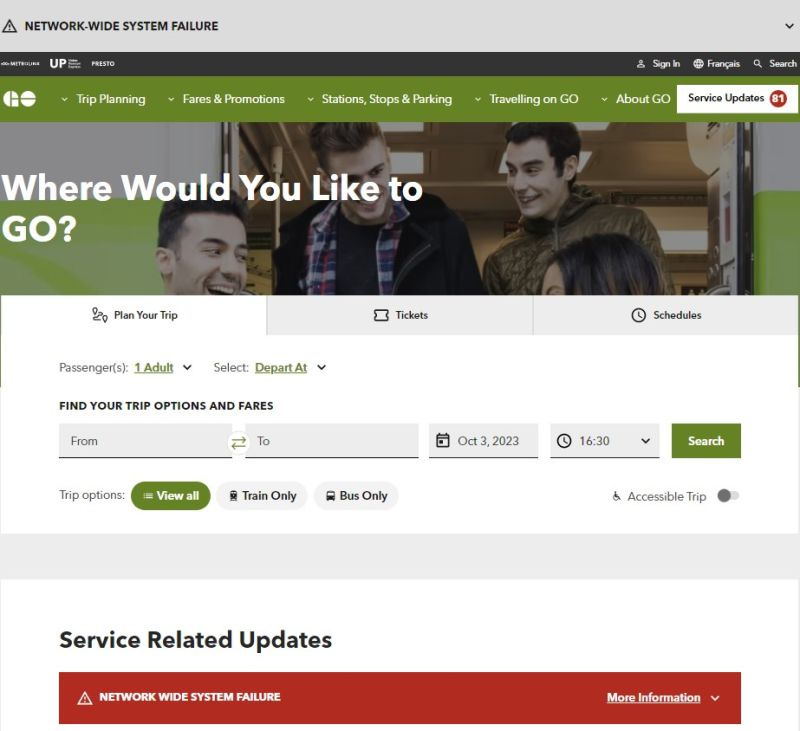800x731 pixels.
Task: Click the green Search button
Action: [706, 441]
